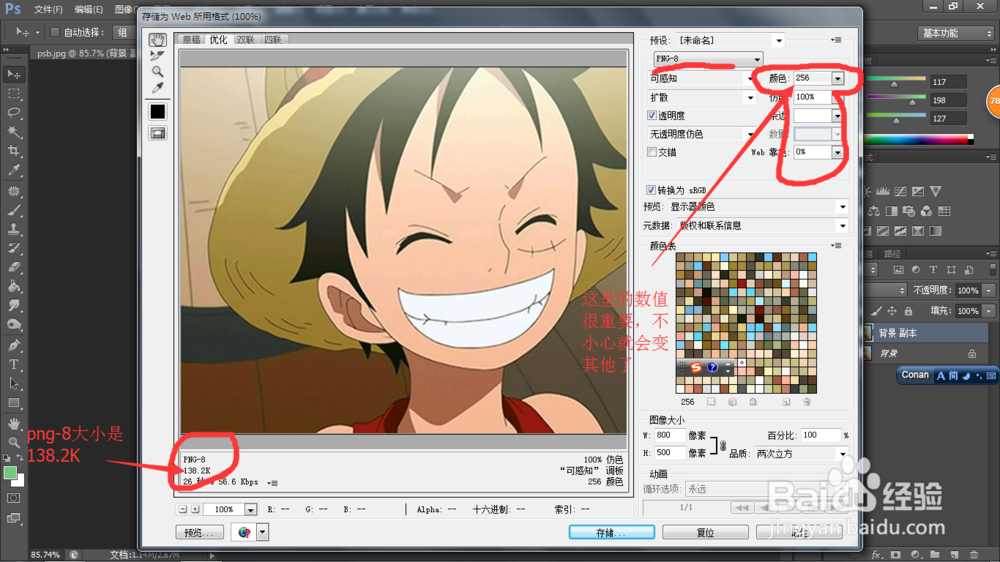The width and height of the screenshot is (1000, 562).
Task: Open the Web snap 0% dropdown
Action: tap(837, 152)
